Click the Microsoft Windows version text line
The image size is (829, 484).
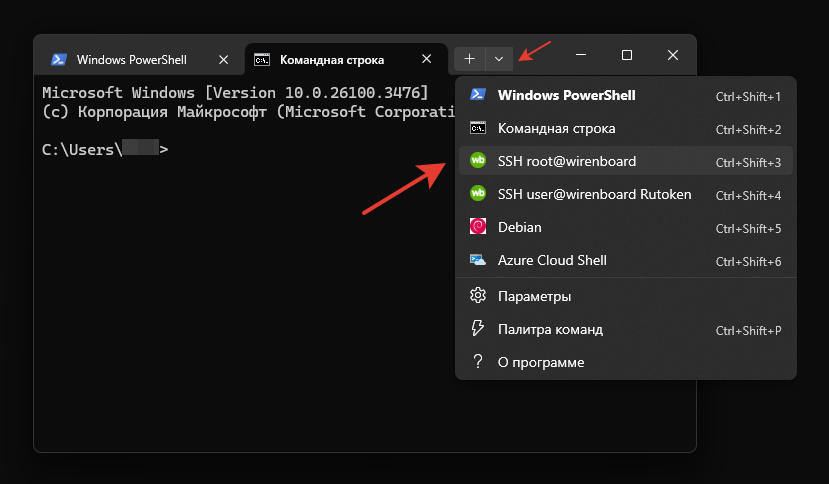pos(235,93)
